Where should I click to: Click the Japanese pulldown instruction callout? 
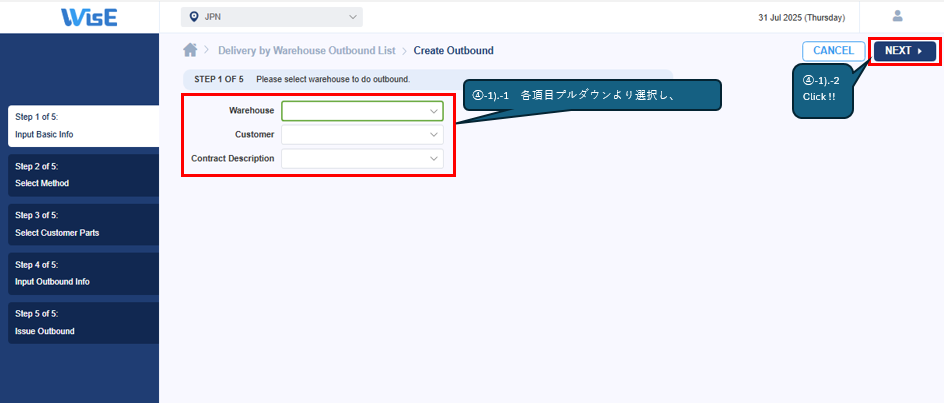590,95
